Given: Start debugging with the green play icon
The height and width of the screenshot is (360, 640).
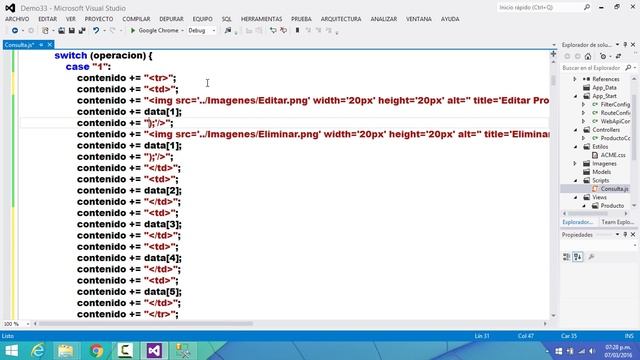Looking at the screenshot, I should 133,31.
